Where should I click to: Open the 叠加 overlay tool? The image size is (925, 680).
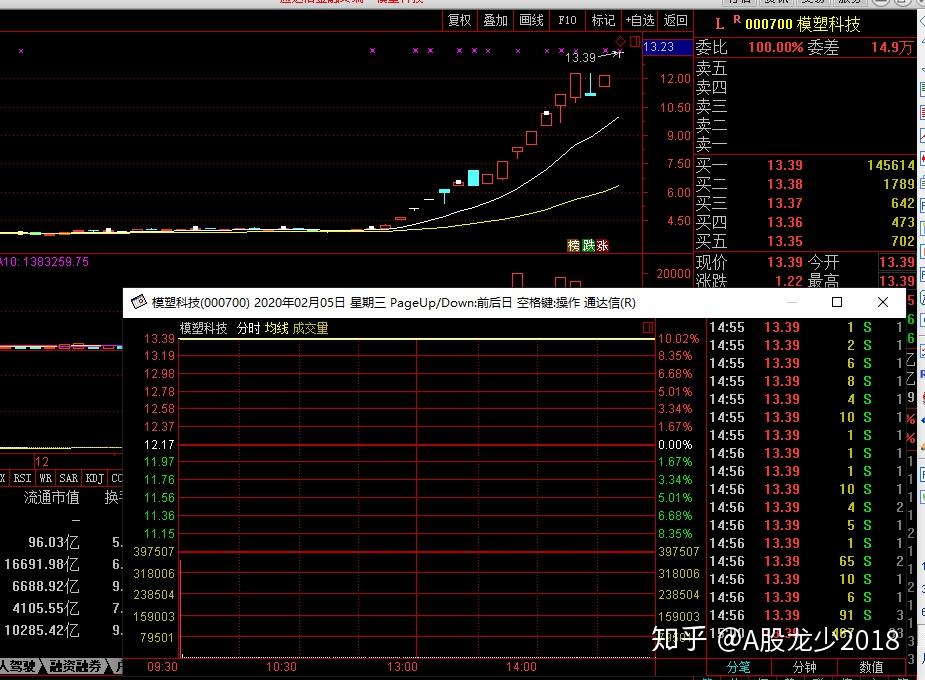[x=496, y=21]
